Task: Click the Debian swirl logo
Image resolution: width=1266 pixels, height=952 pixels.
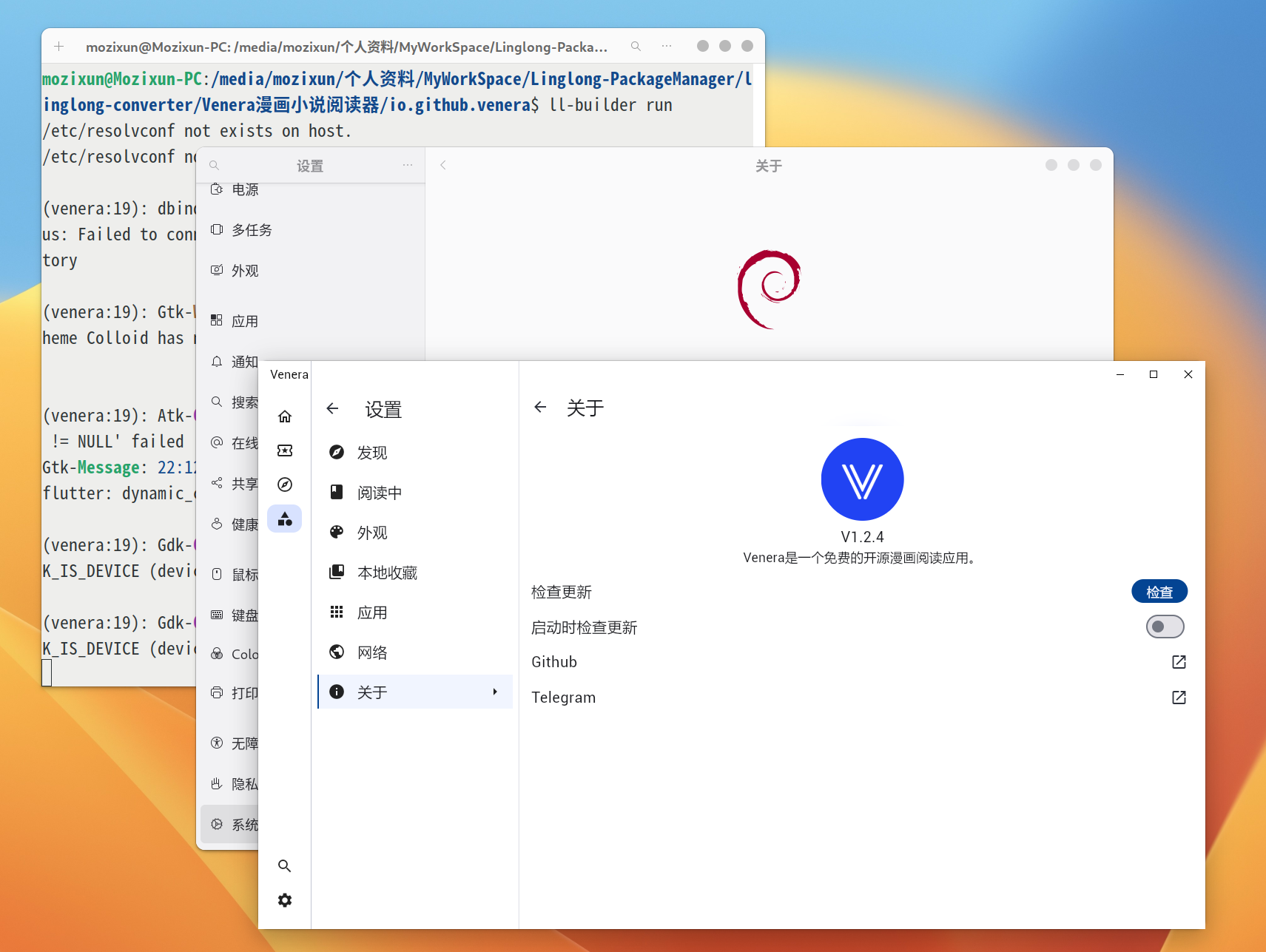Action: tap(770, 289)
